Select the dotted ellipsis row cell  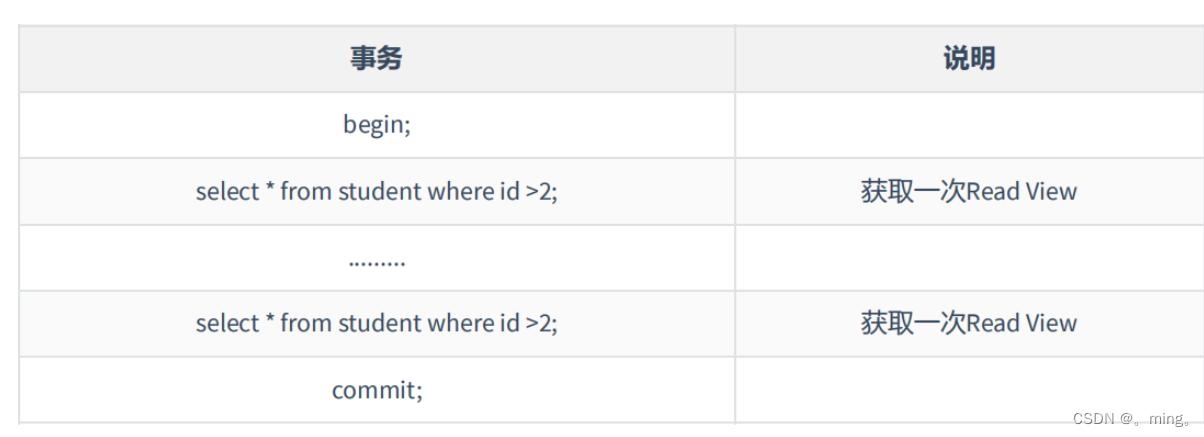(376, 259)
